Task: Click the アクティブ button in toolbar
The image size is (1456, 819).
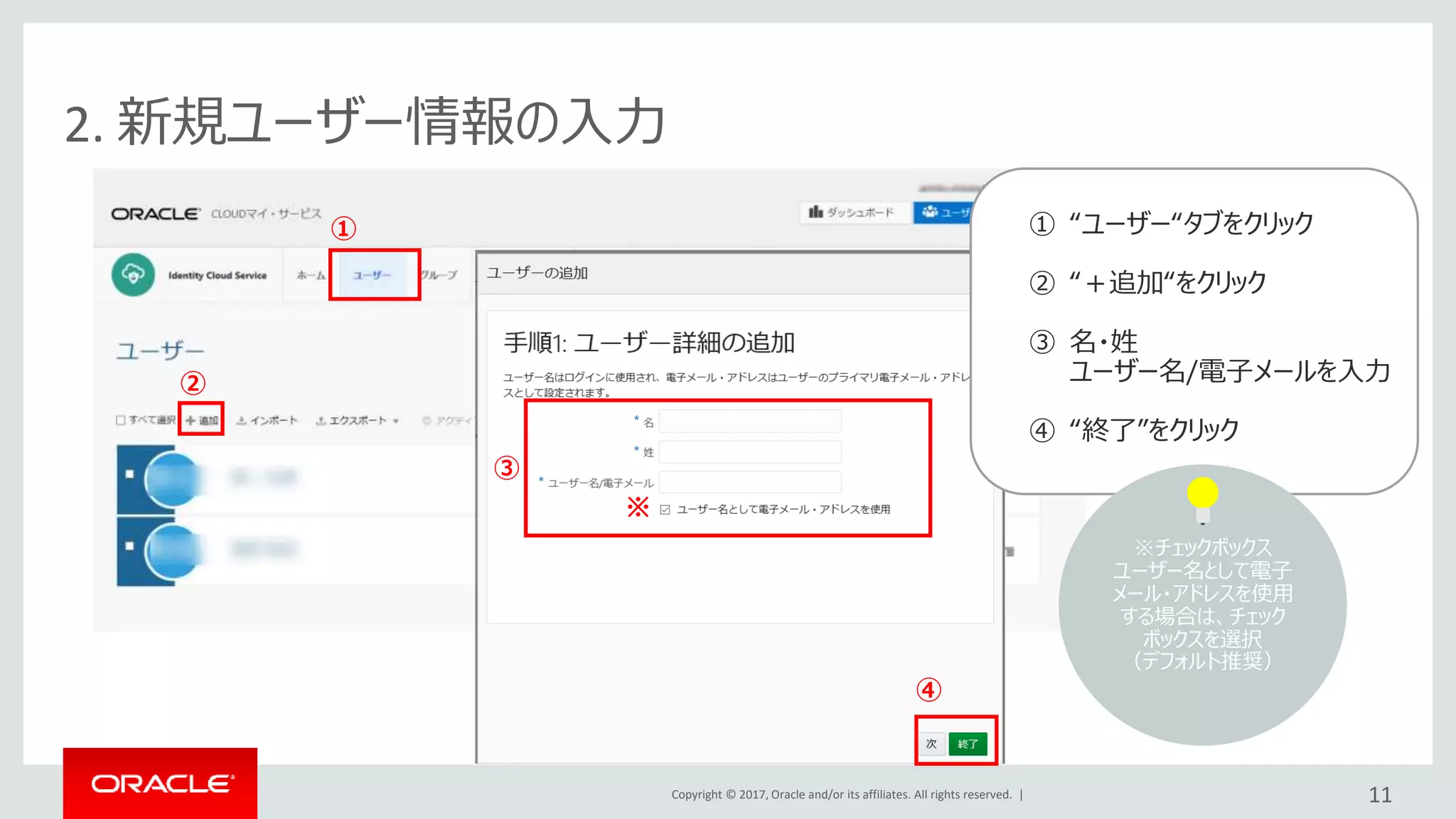Action: coord(448,420)
